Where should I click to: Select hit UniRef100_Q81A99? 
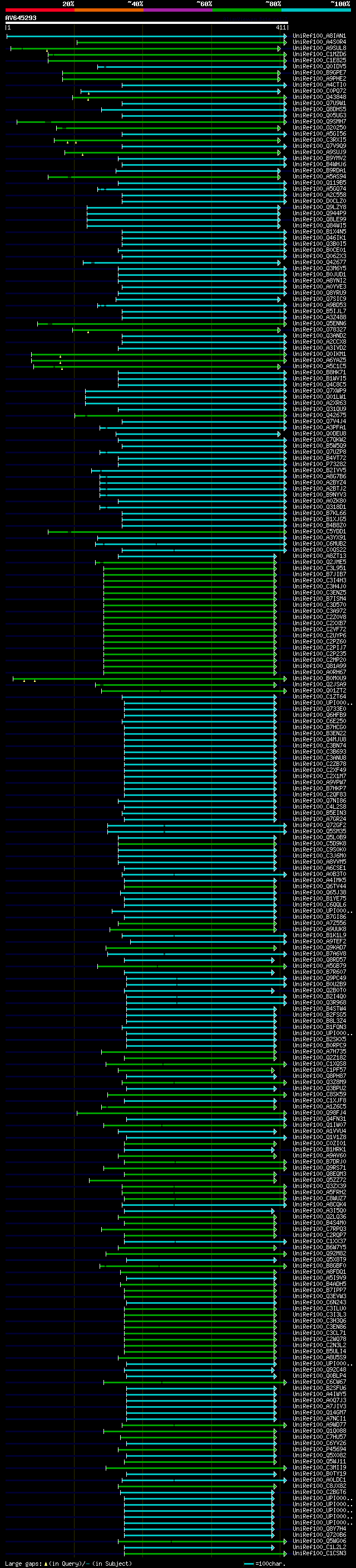click(x=319, y=666)
